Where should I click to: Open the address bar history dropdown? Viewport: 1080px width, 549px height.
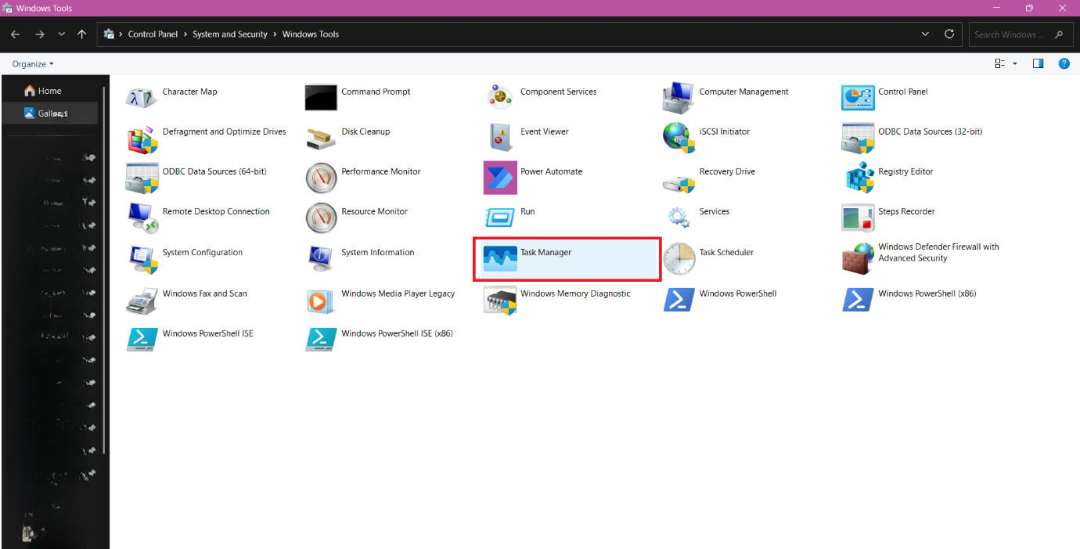coord(925,34)
